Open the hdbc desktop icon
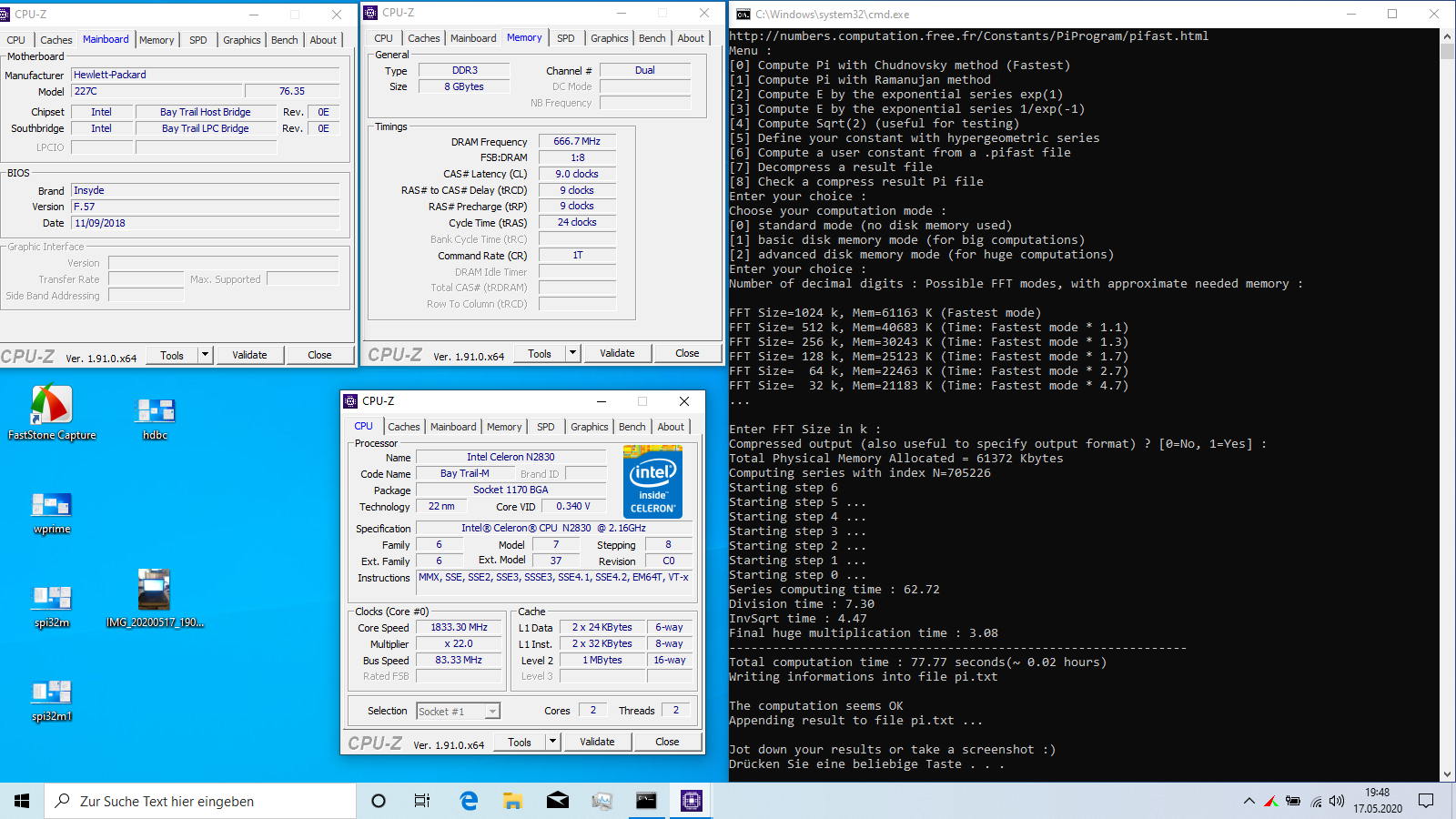 [155, 418]
